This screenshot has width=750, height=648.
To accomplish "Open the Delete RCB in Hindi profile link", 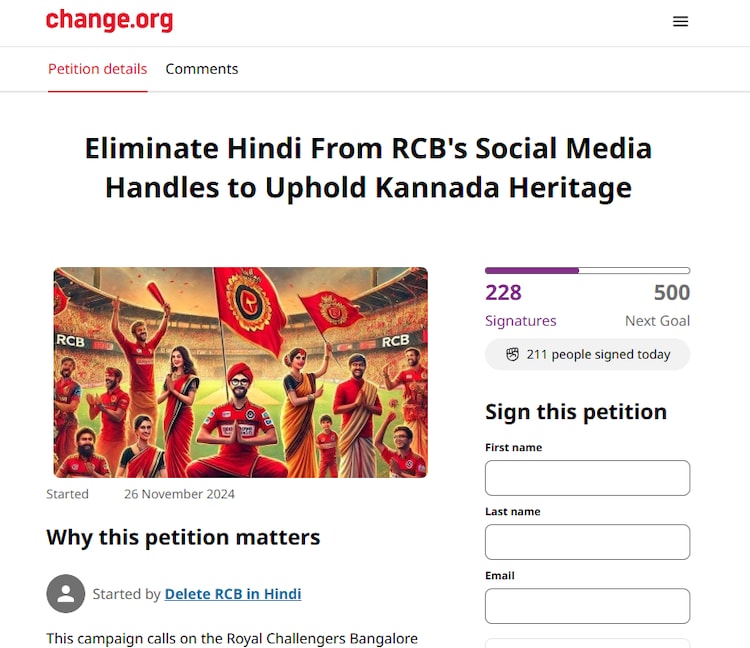I will (x=233, y=594).
